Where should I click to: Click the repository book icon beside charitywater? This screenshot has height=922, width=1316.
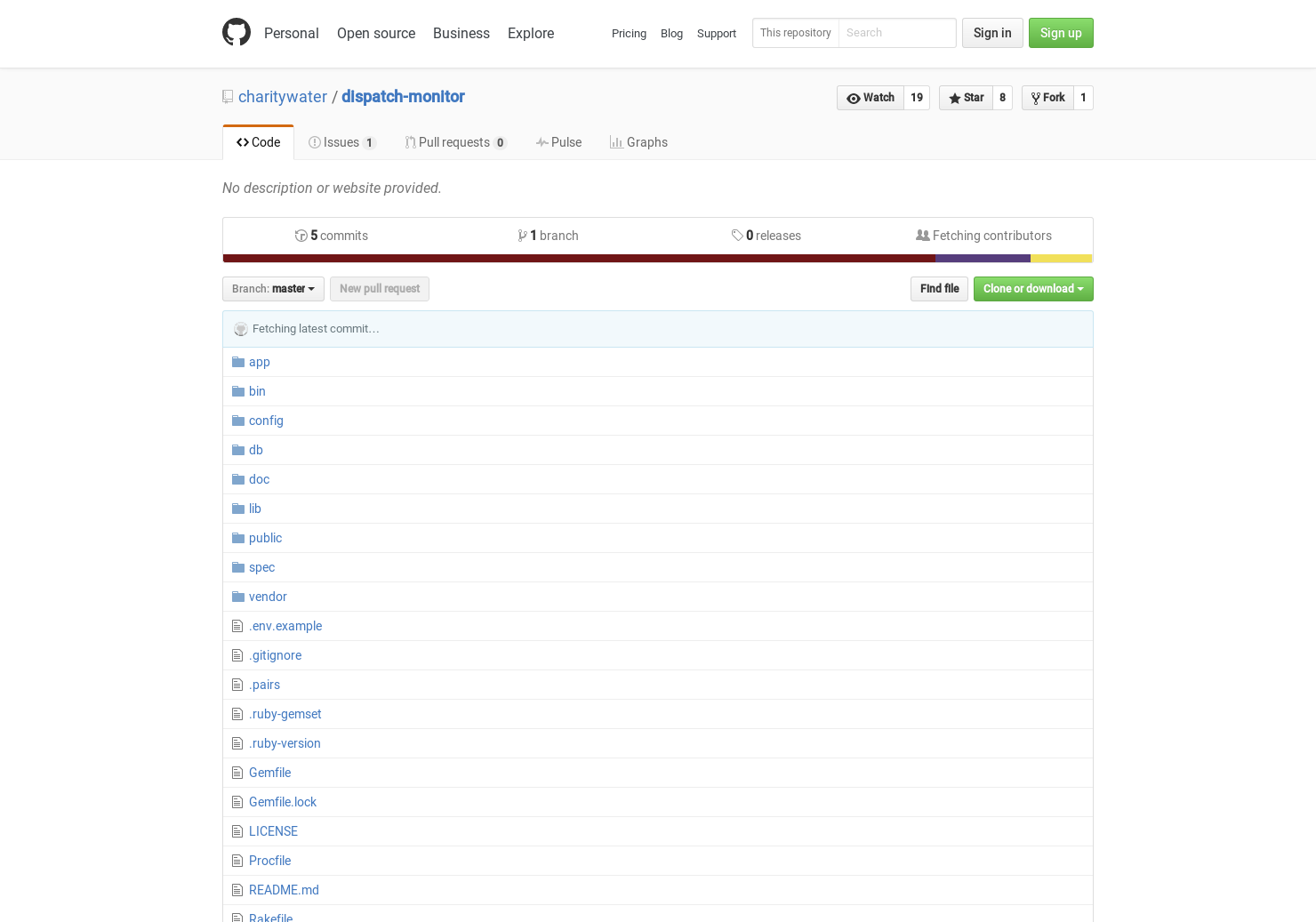[228, 97]
